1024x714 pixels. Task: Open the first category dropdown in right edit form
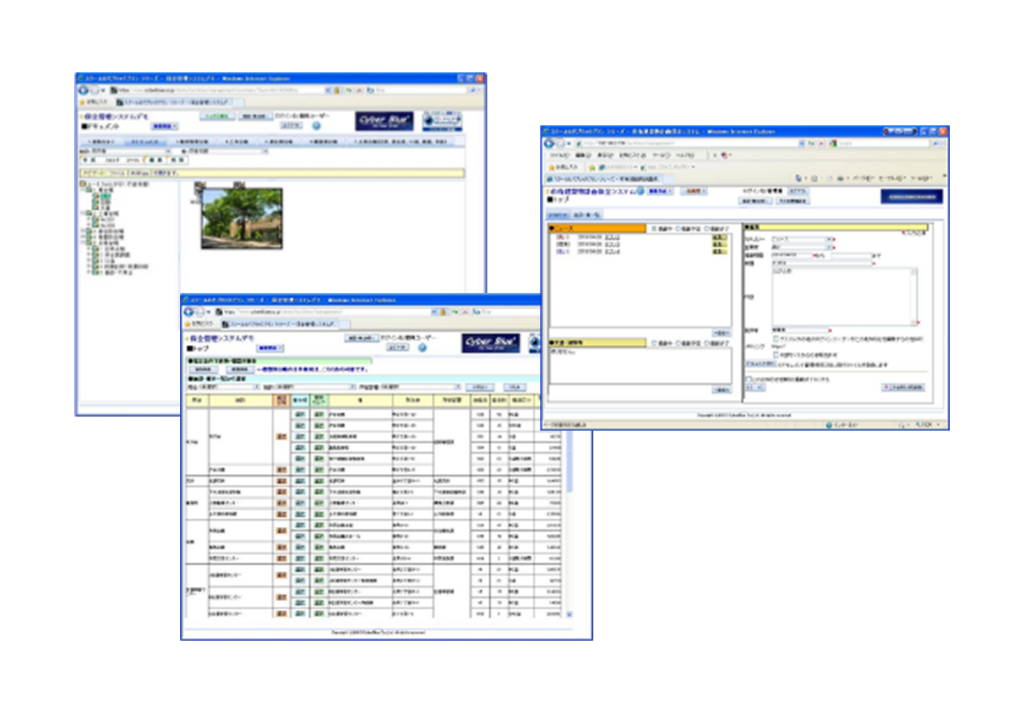[802, 240]
